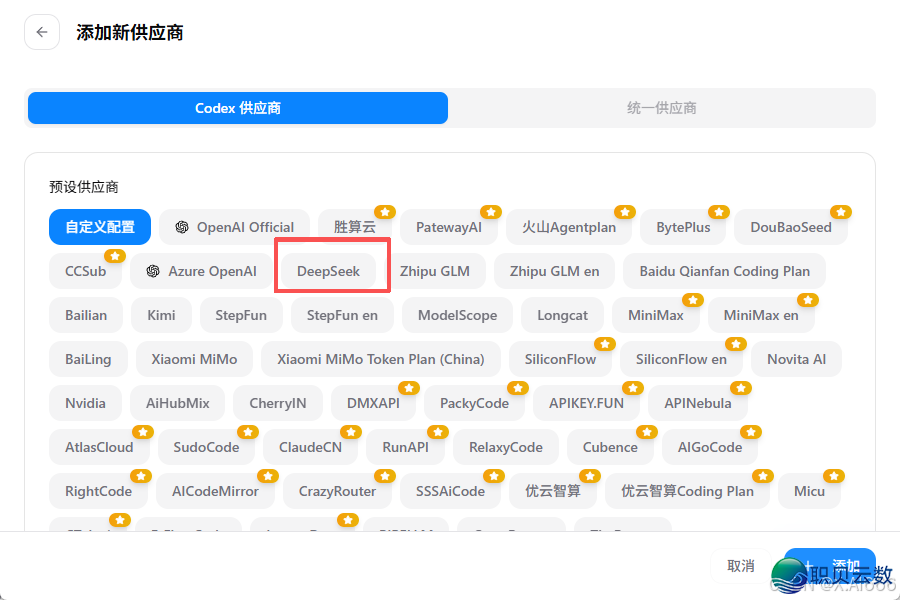This screenshot has height=600, width=900.
Task: Click the 取消 cancel button
Action: tap(741, 566)
